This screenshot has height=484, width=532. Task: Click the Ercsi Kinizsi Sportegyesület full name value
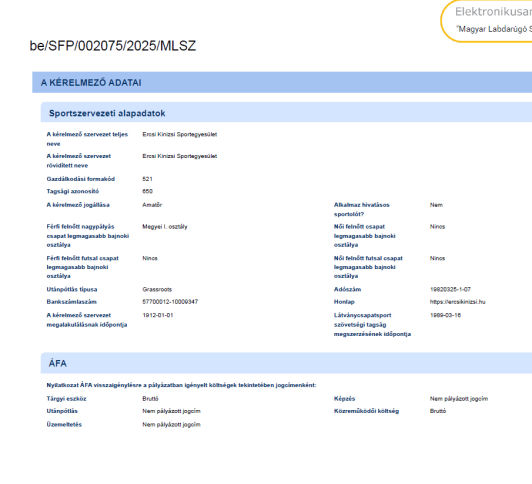(179, 134)
